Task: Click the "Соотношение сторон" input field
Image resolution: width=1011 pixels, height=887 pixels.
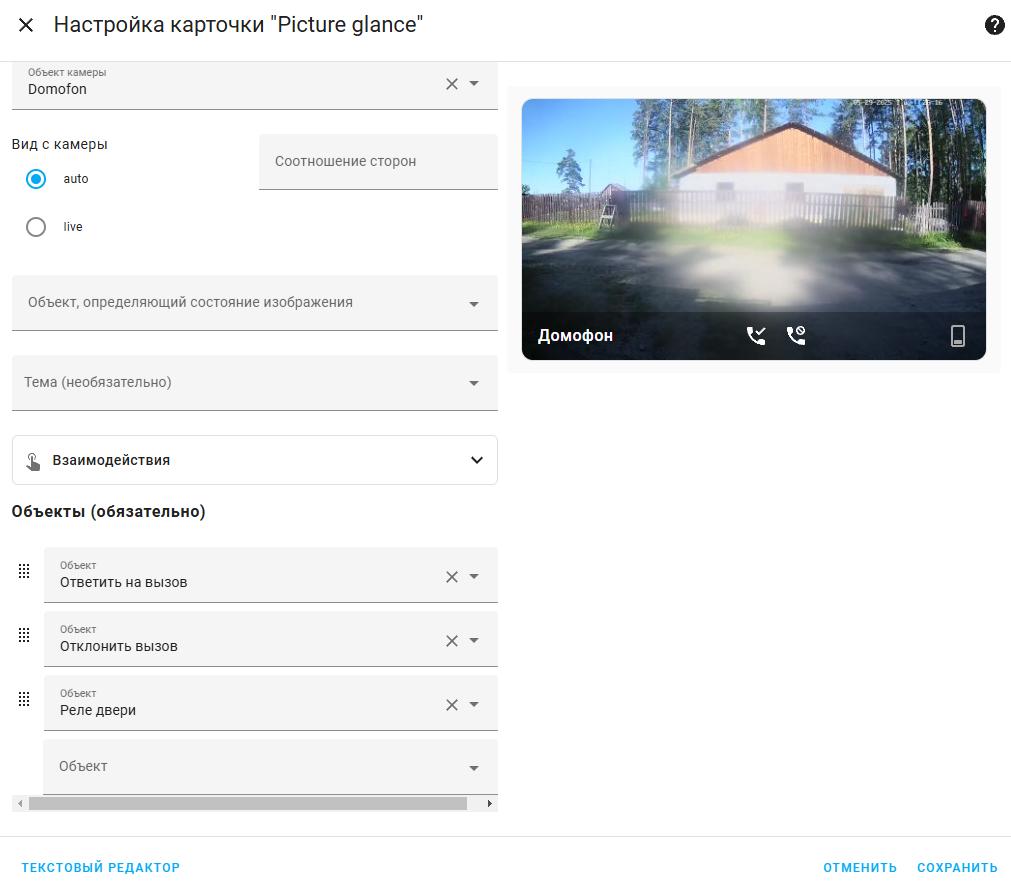Action: (378, 162)
